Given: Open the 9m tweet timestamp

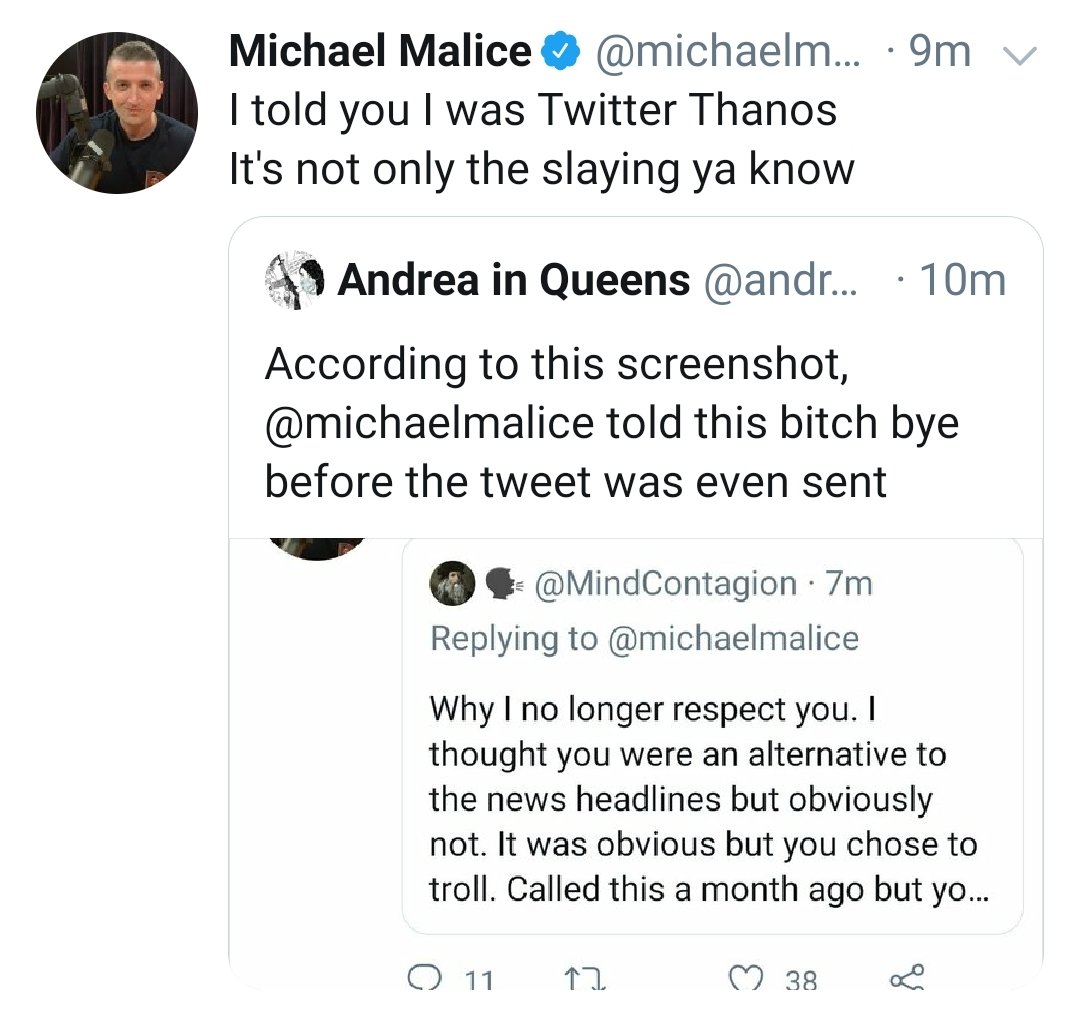Looking at the screenshot, I should pos(939,52).
